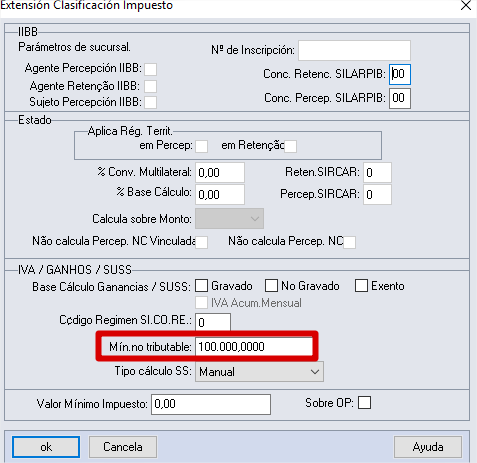The width and height of the screenshot is (477, 463).
Task: Toggle the Sobre OP checkbox
Action: (x=364, y=403)
